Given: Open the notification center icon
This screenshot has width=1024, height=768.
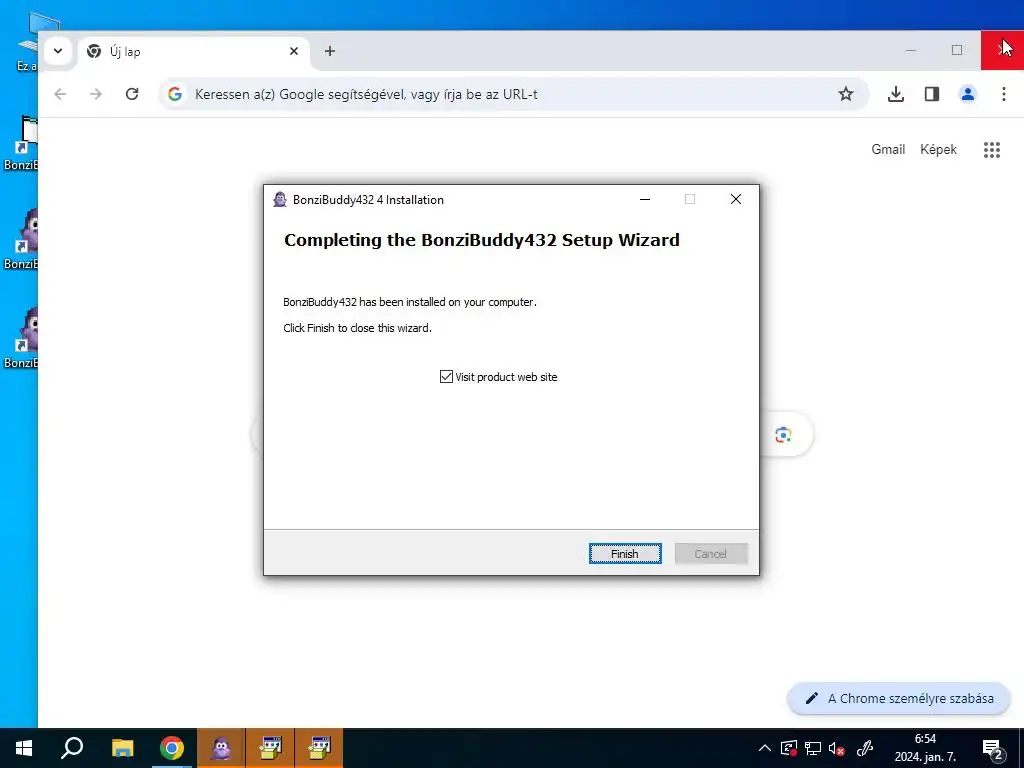Looking at the screenshot, I should tap(993, 748).
